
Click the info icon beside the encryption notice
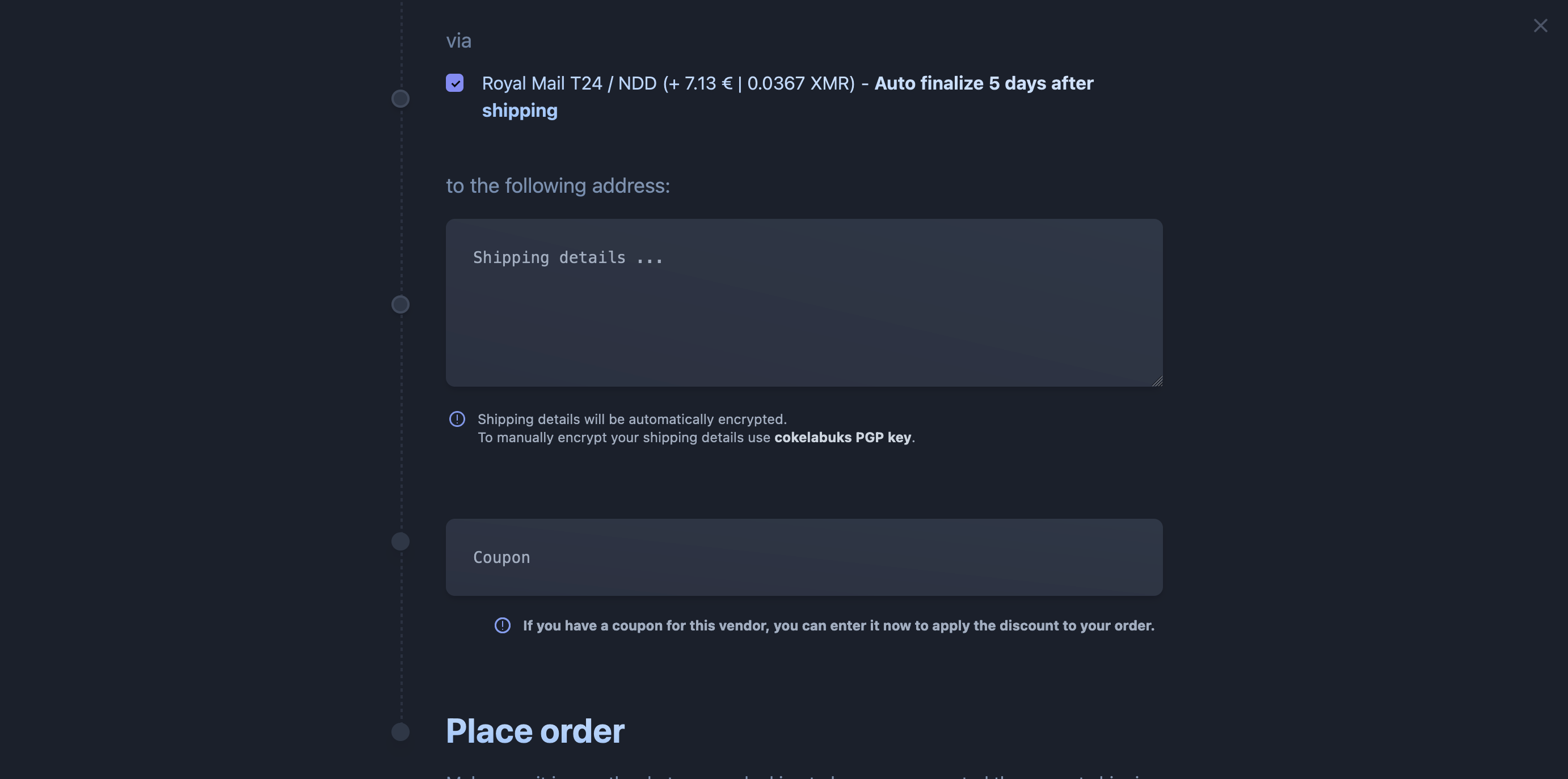tap(457, 419)
